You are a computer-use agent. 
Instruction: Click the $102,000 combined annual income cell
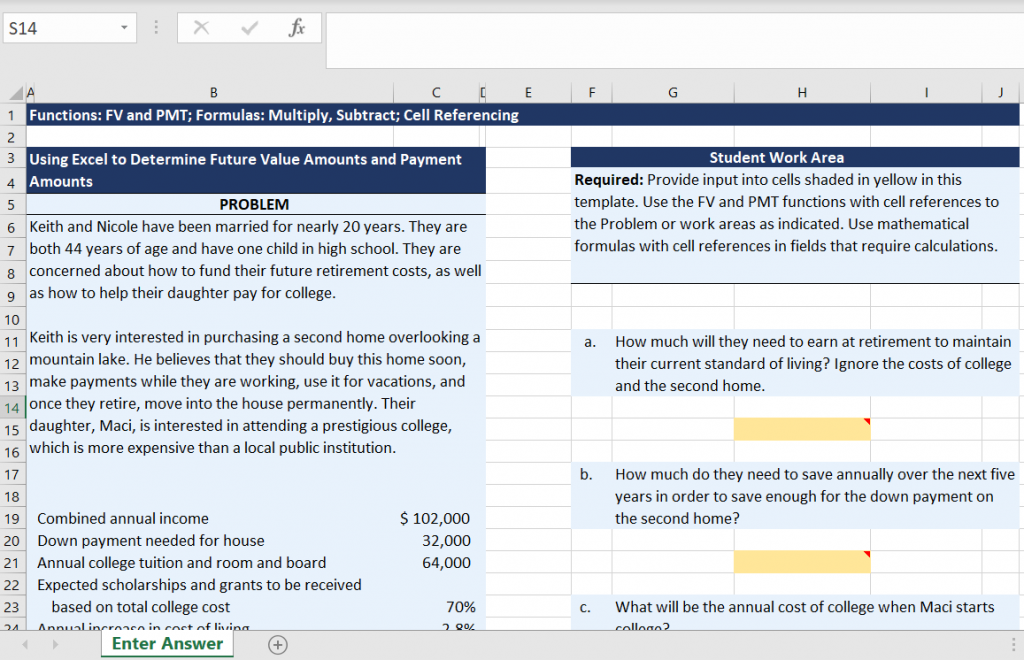tap(435, 518)
